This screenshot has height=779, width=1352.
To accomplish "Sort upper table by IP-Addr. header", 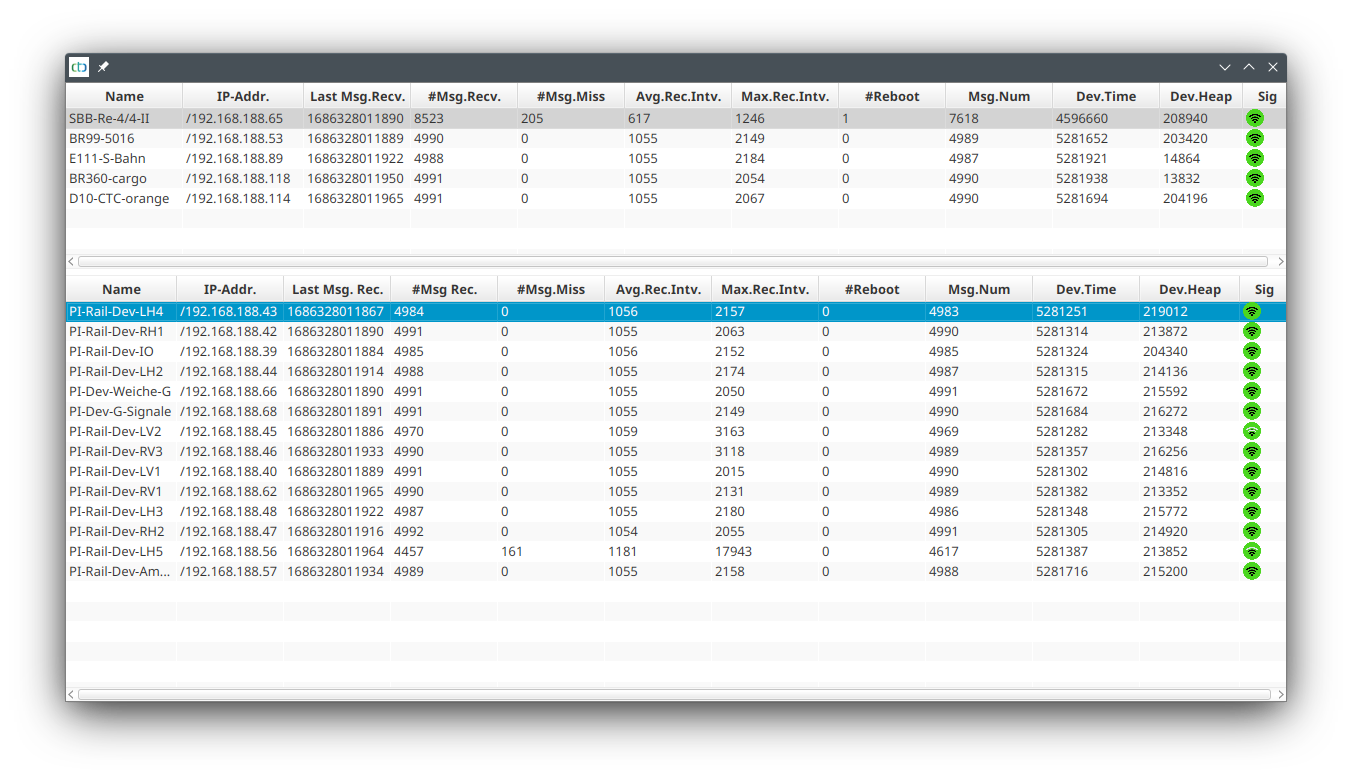I will click(242, 96).
